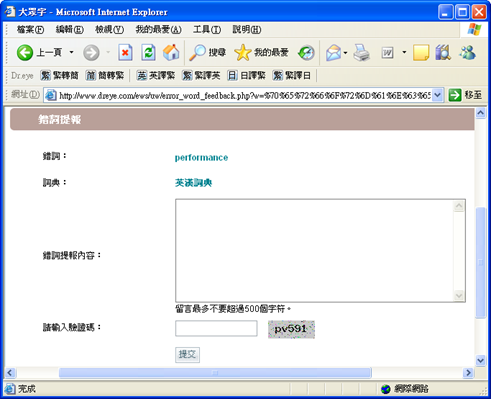
Task: Click the page icon in address bar
Action: click(51, 95)
